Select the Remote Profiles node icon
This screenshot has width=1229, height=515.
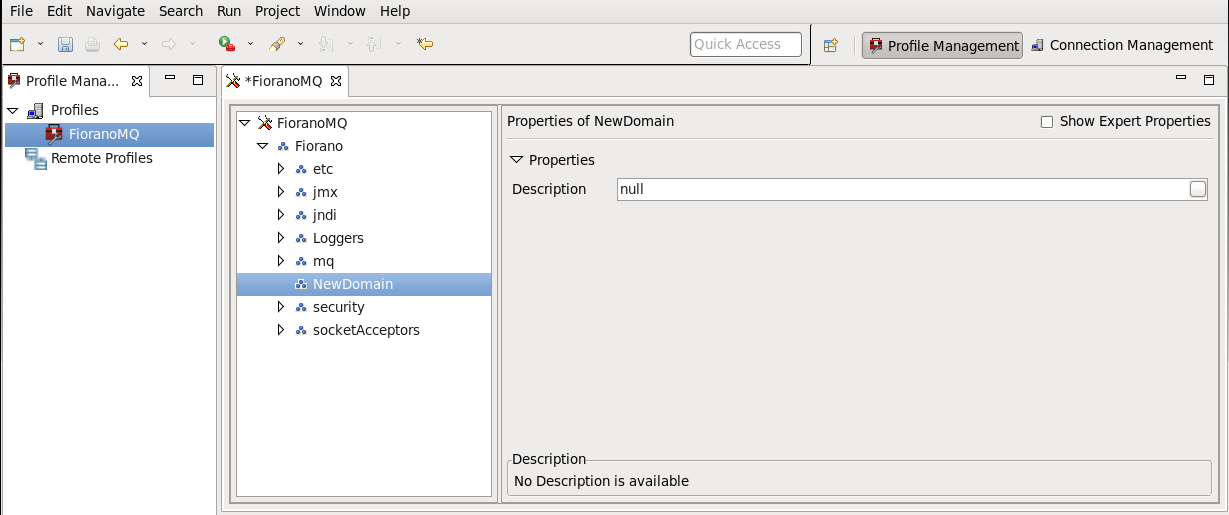point(36,158)
